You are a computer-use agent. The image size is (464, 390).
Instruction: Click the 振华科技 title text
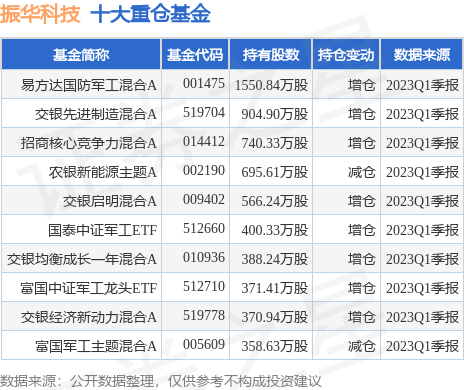click(40, 14)
